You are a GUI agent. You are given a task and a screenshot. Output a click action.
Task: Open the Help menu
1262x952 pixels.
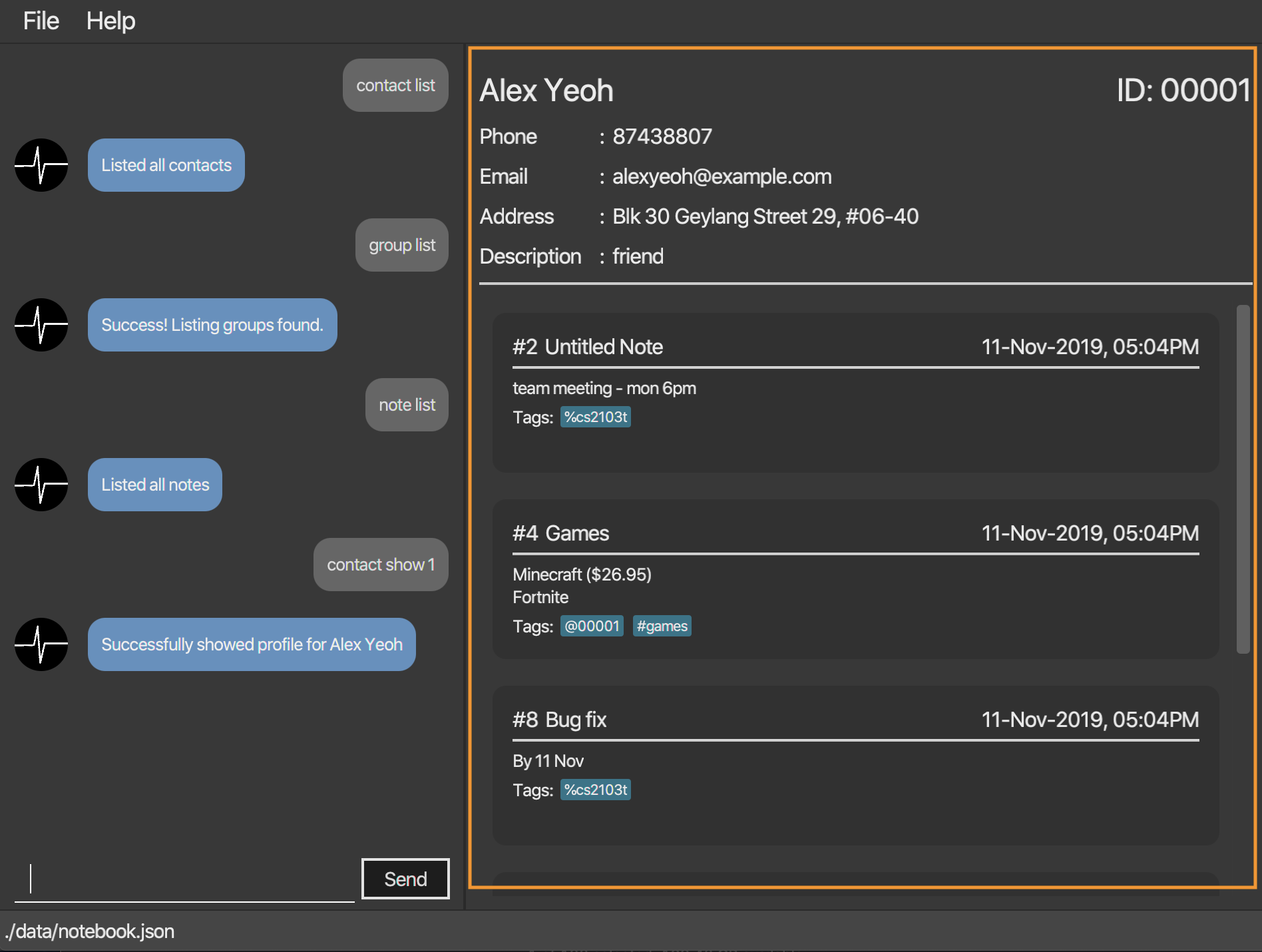tap(110, 21)
